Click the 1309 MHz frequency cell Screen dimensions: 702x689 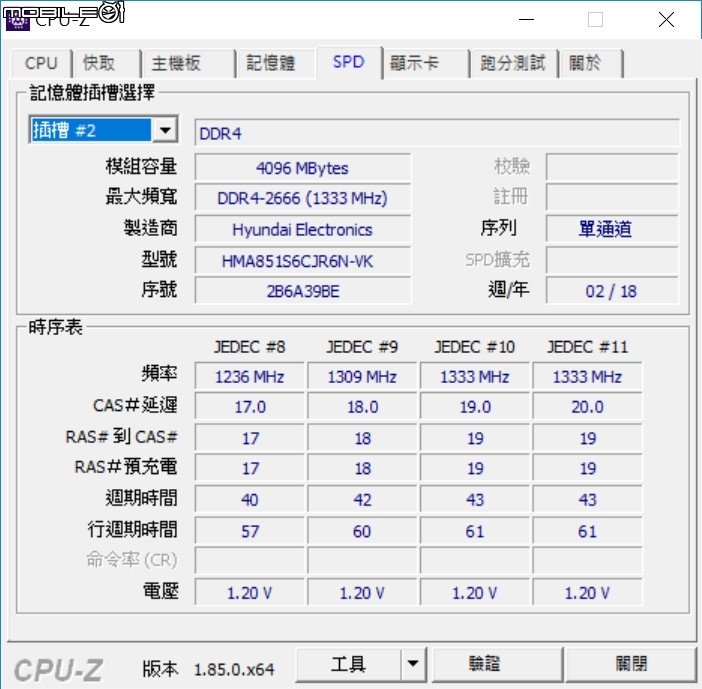tap(362, 377)
